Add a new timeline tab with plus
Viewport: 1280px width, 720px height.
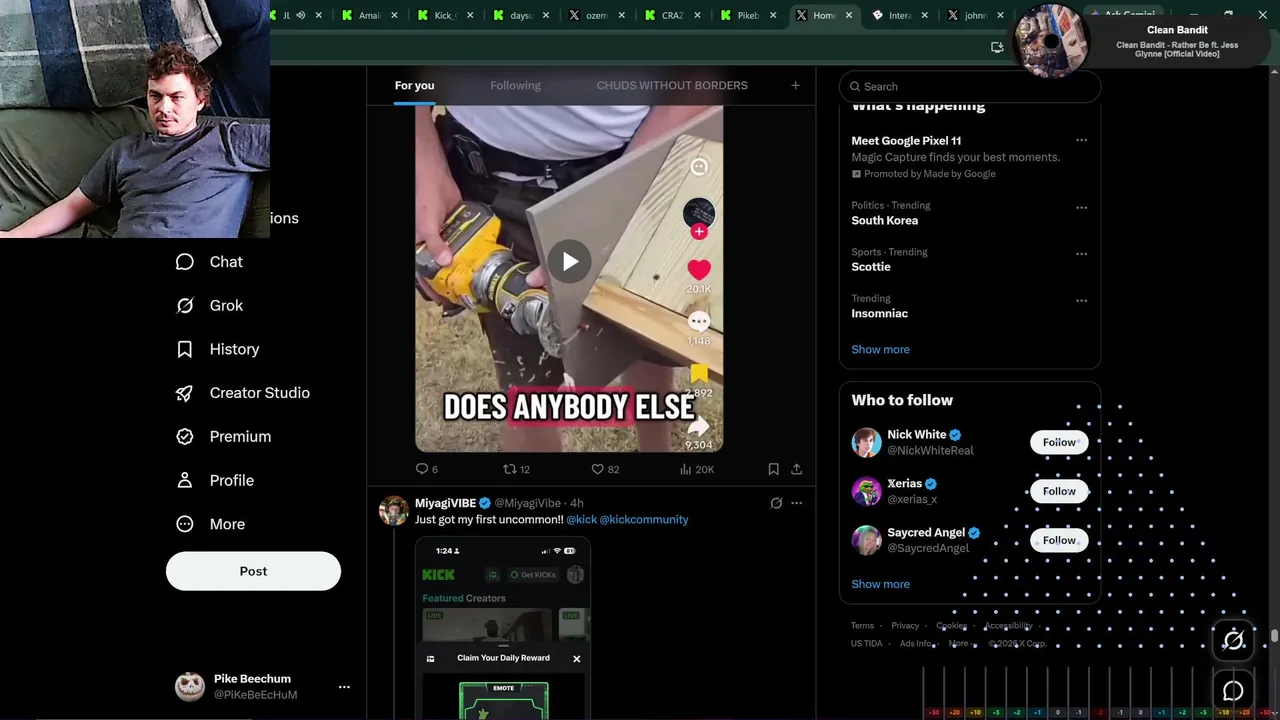pyautogui.click(x=795, y=86)
